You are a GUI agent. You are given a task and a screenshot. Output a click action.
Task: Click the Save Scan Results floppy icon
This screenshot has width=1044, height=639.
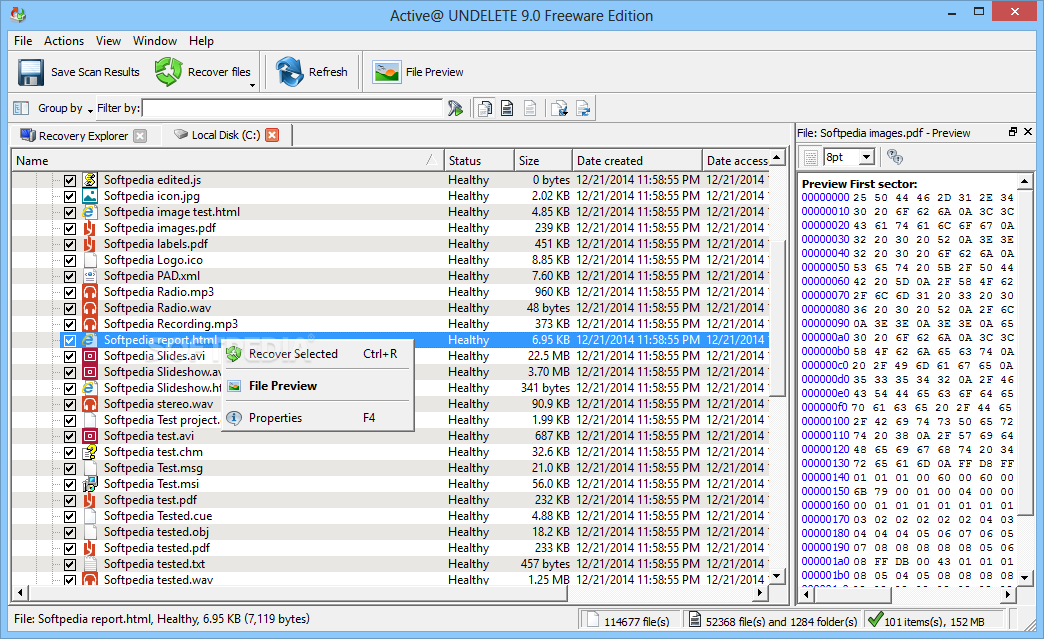point(31,72)
